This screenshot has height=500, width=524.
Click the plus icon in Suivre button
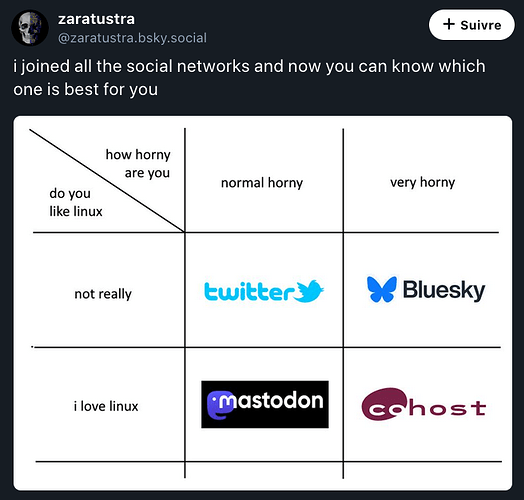click(449, 24)
